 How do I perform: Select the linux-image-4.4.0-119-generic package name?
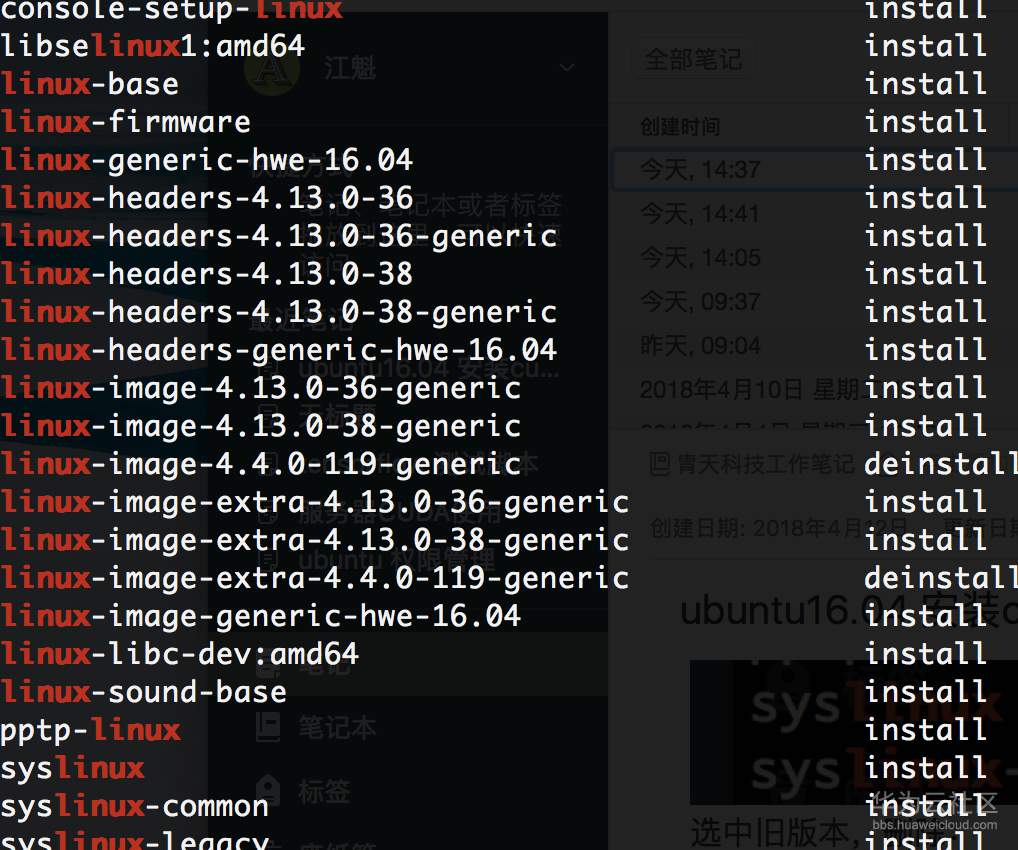pos(260,464)
